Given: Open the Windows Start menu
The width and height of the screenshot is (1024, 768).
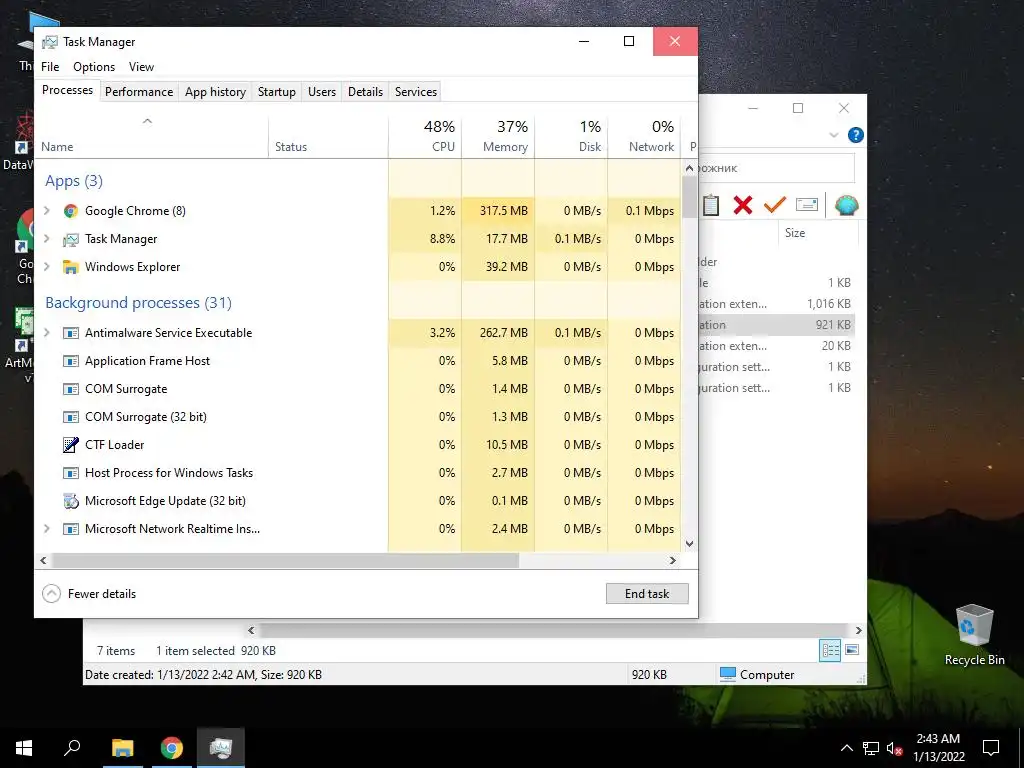Looking at the screenshot, I should (x=24, y=748).
